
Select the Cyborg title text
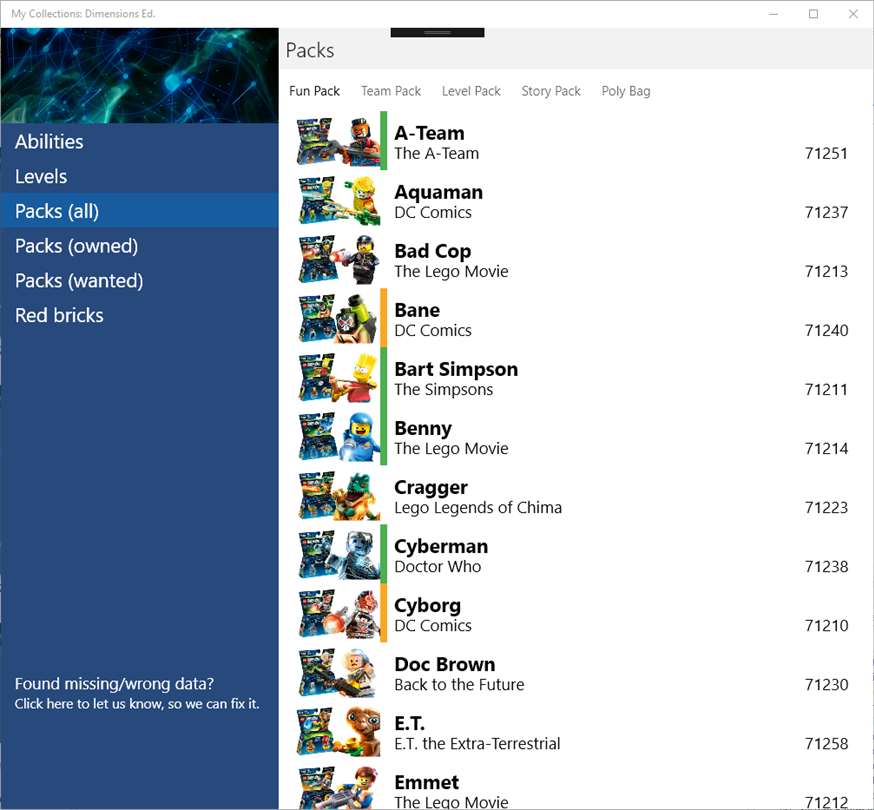click(428, 605)
